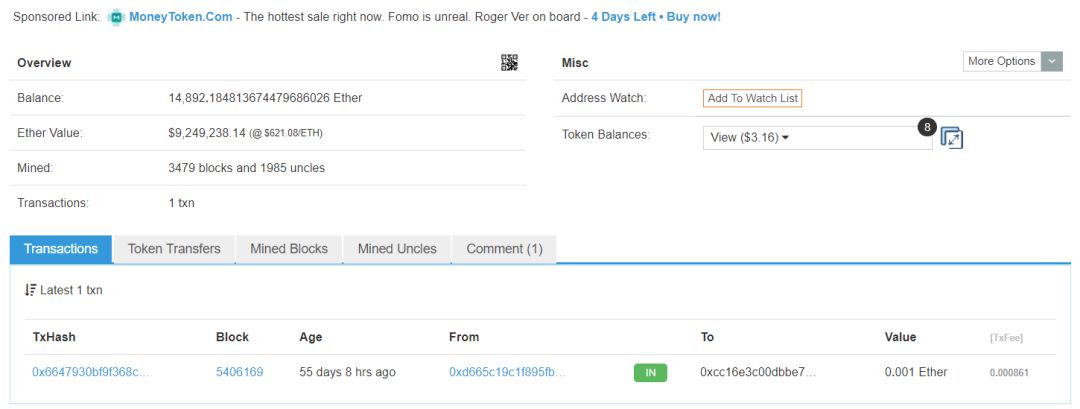Open the address QR code icon
The width and height of the screenshot is (1080, 409).
pos(510,62)
